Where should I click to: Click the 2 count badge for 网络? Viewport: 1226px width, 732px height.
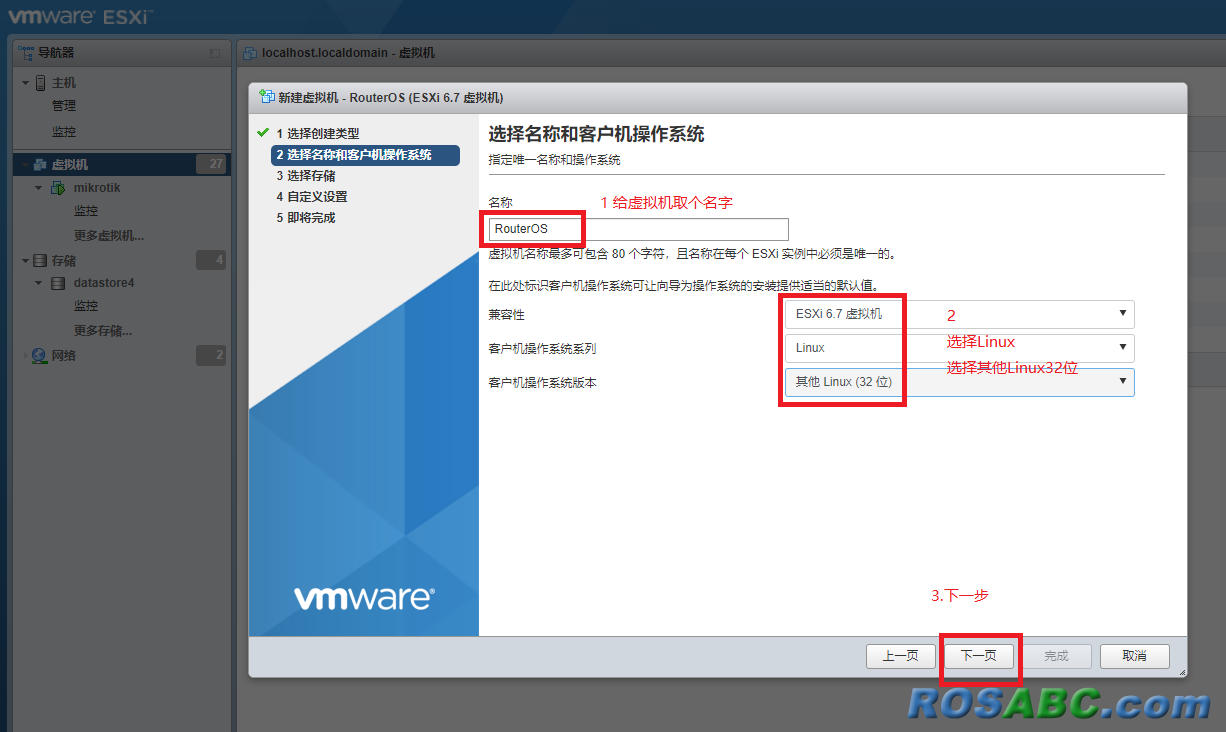pos(211,355)
